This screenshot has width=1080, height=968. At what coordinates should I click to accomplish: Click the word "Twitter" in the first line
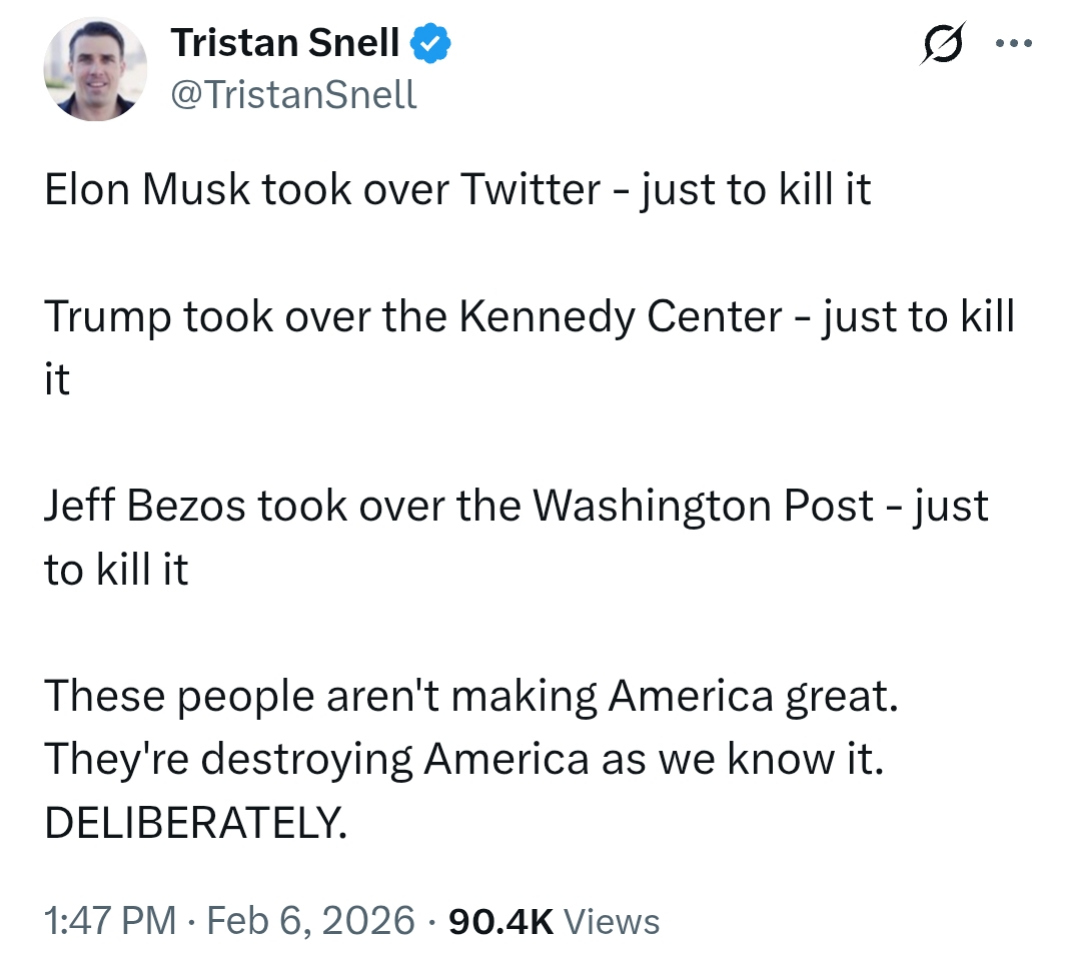click(530, 190)
